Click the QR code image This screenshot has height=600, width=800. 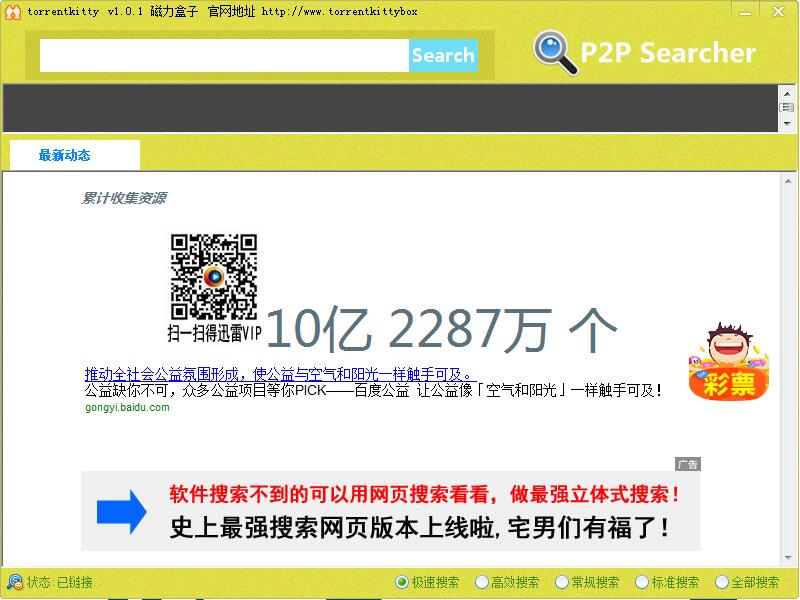pyautogui.click(x=214, y=277)
